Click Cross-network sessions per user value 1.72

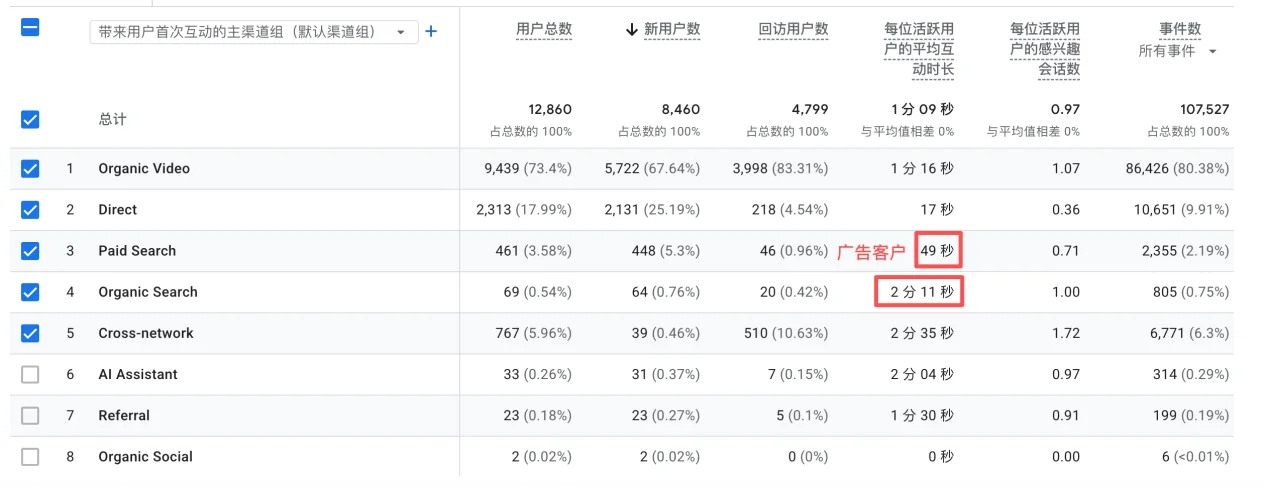pyautogui.click(x=1067, y=333)
